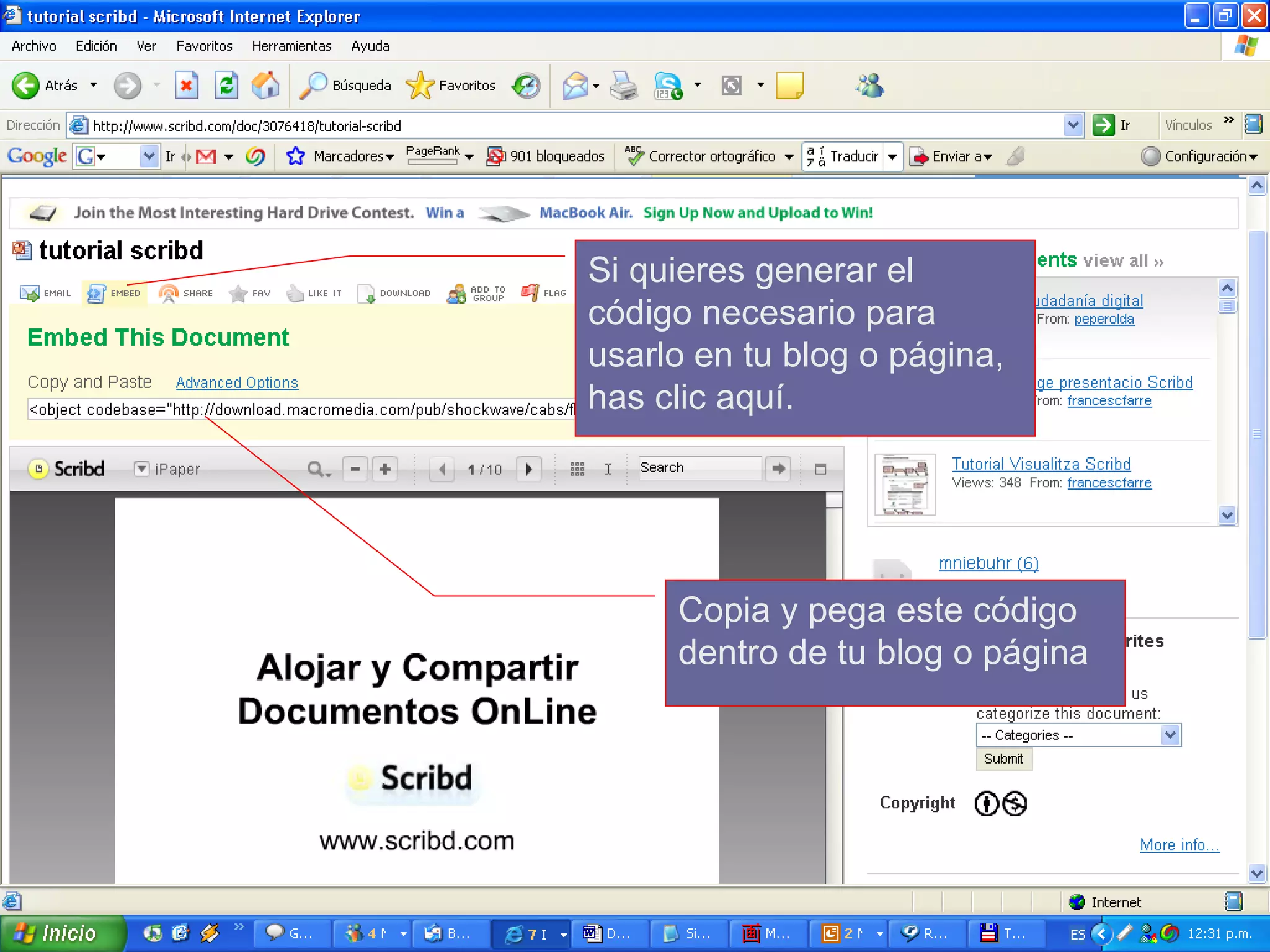This screenshot has height=952, width=1270.
Task: Click 901 bloqueados popup blocker
Action: tap(545, 156)
